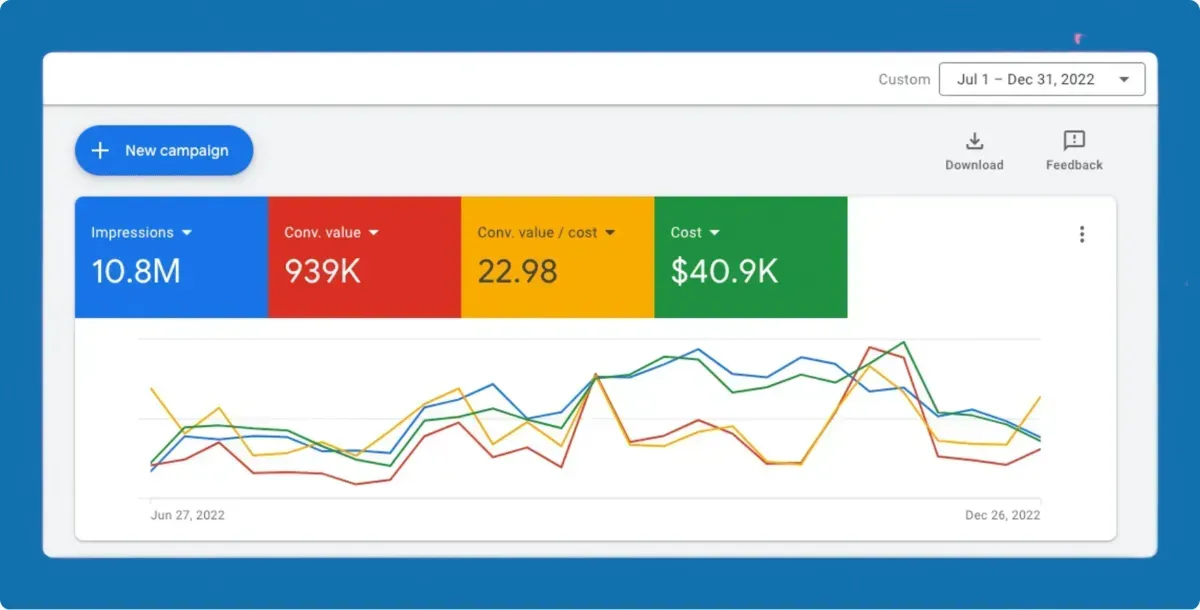This screenshot has width=1200, height=610.
Task: Select the red Conv. value card
Action: coord(364,257)
